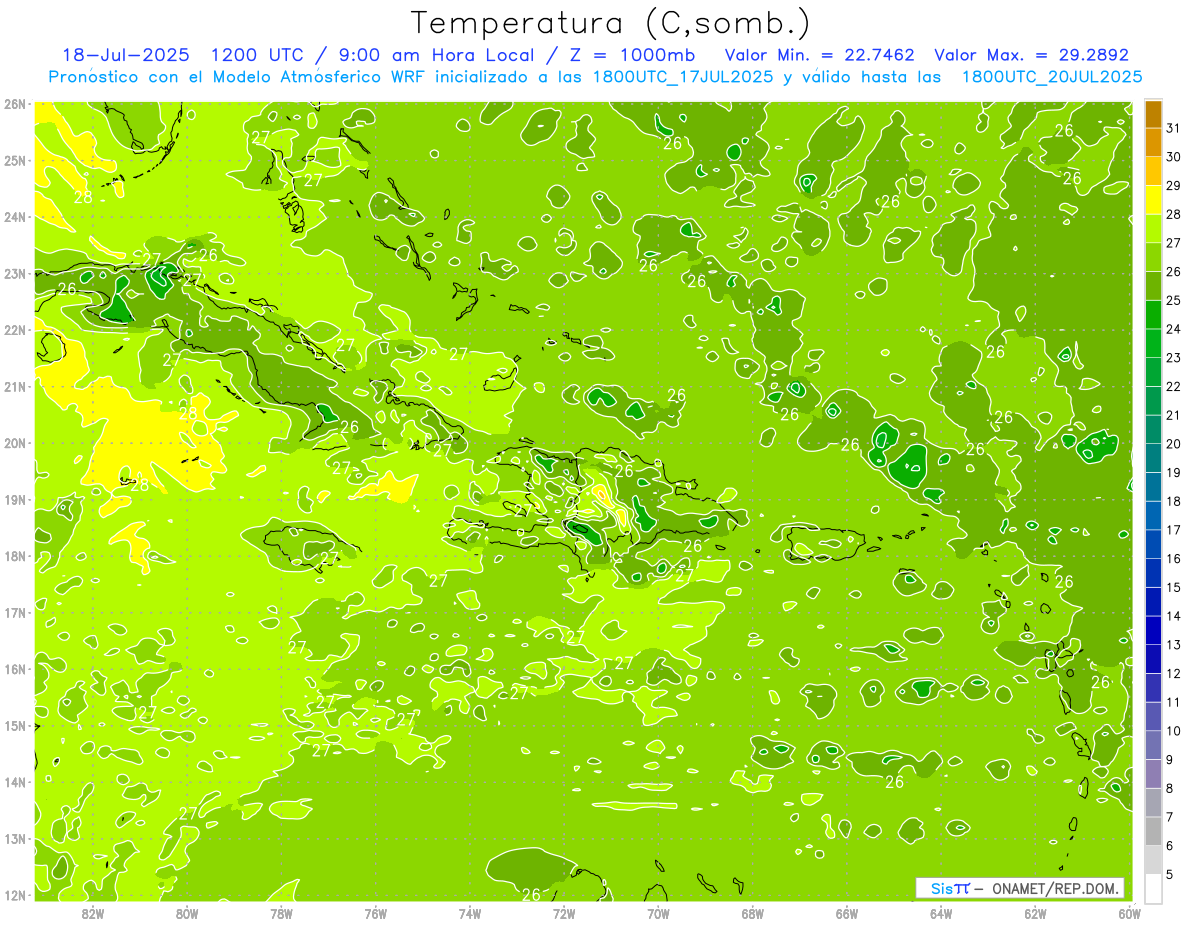Click the latitude axis label '15N'
Viewport: 1200px width, 927px height.
14,726
